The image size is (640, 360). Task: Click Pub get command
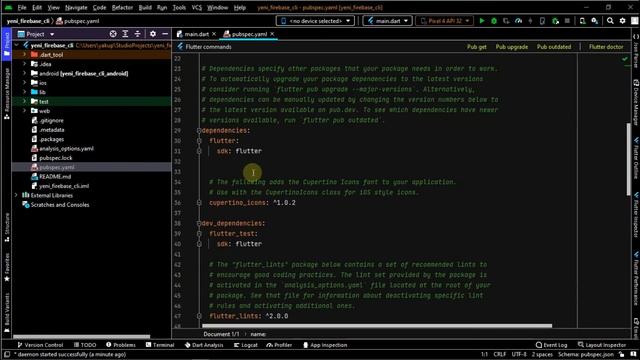(476, 47)
